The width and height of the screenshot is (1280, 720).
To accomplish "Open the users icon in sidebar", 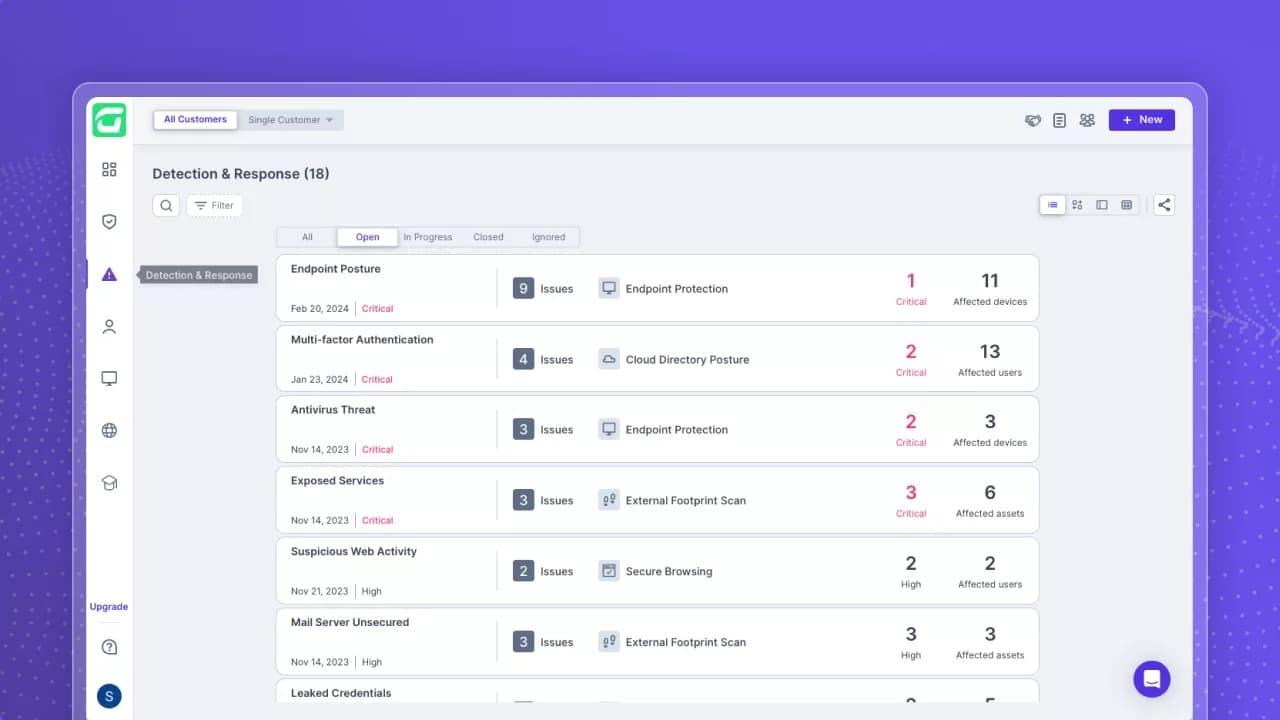I will [109, 326].
